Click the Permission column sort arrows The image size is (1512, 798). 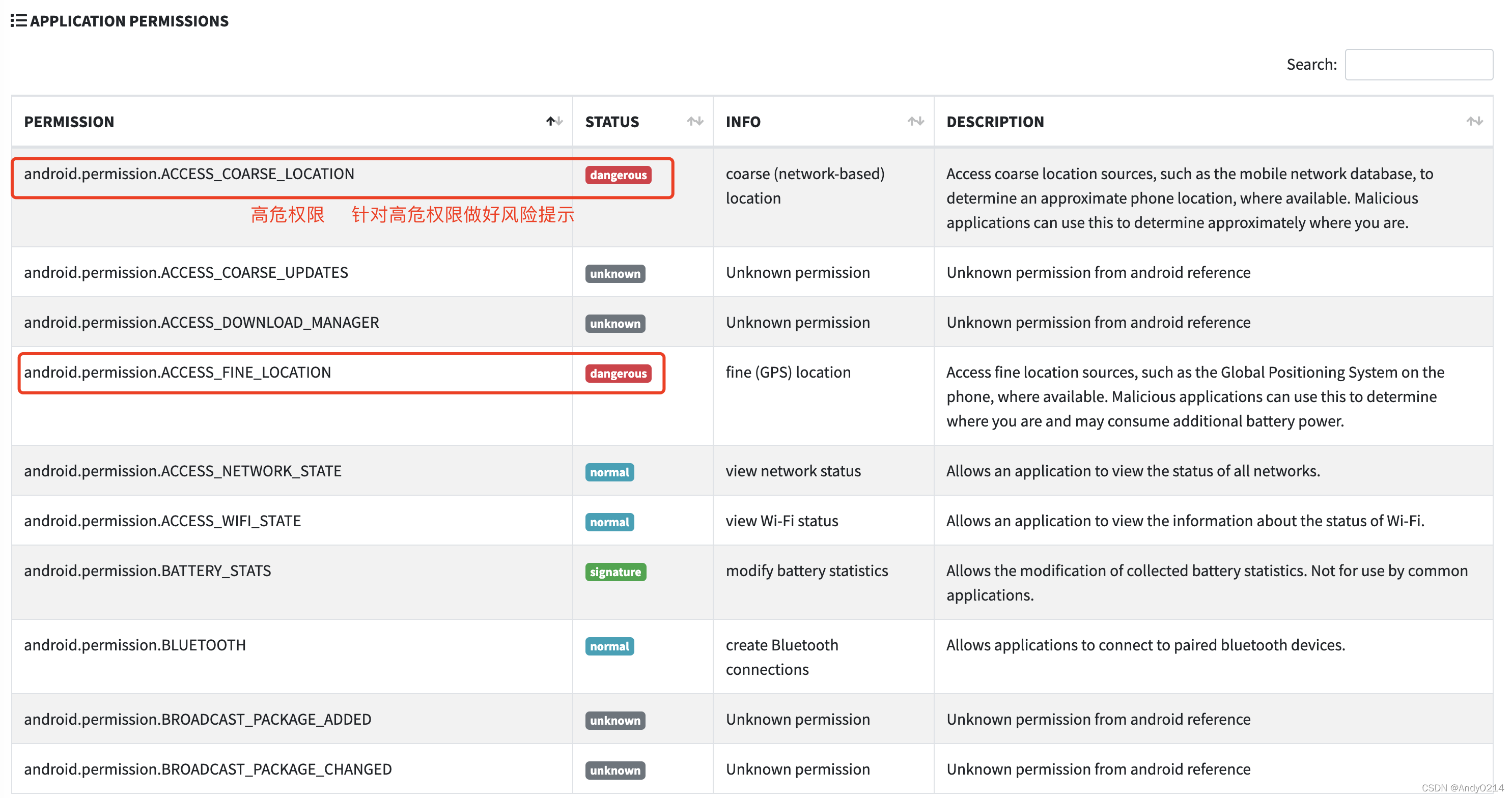pyautogui.click(x=554, y=122)
